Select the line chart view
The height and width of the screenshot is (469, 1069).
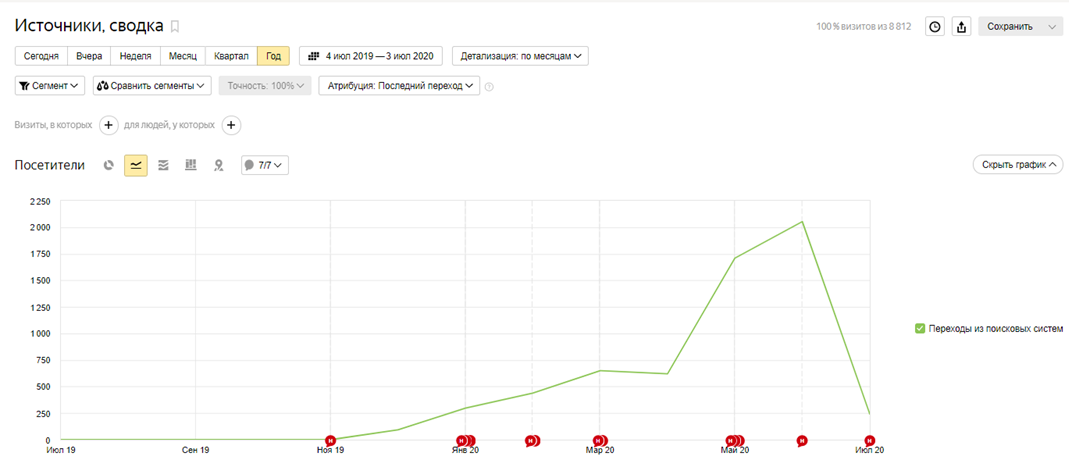136,165
